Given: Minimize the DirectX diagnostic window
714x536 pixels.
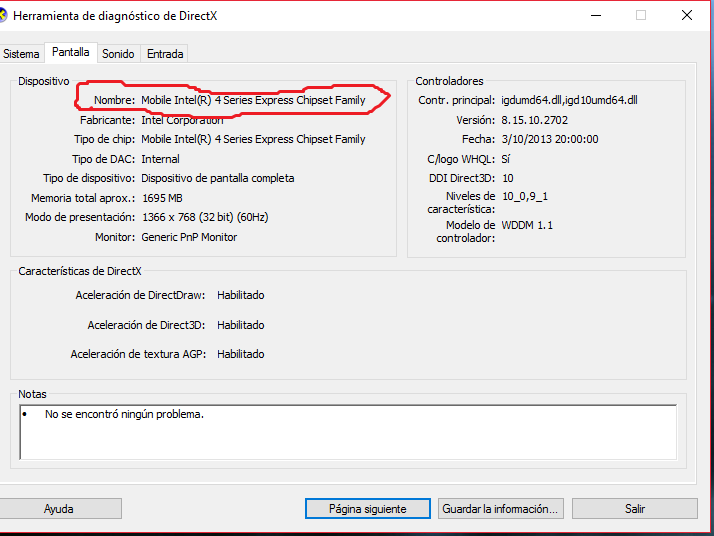Looking at the screenshot, I should click(596, 15).
